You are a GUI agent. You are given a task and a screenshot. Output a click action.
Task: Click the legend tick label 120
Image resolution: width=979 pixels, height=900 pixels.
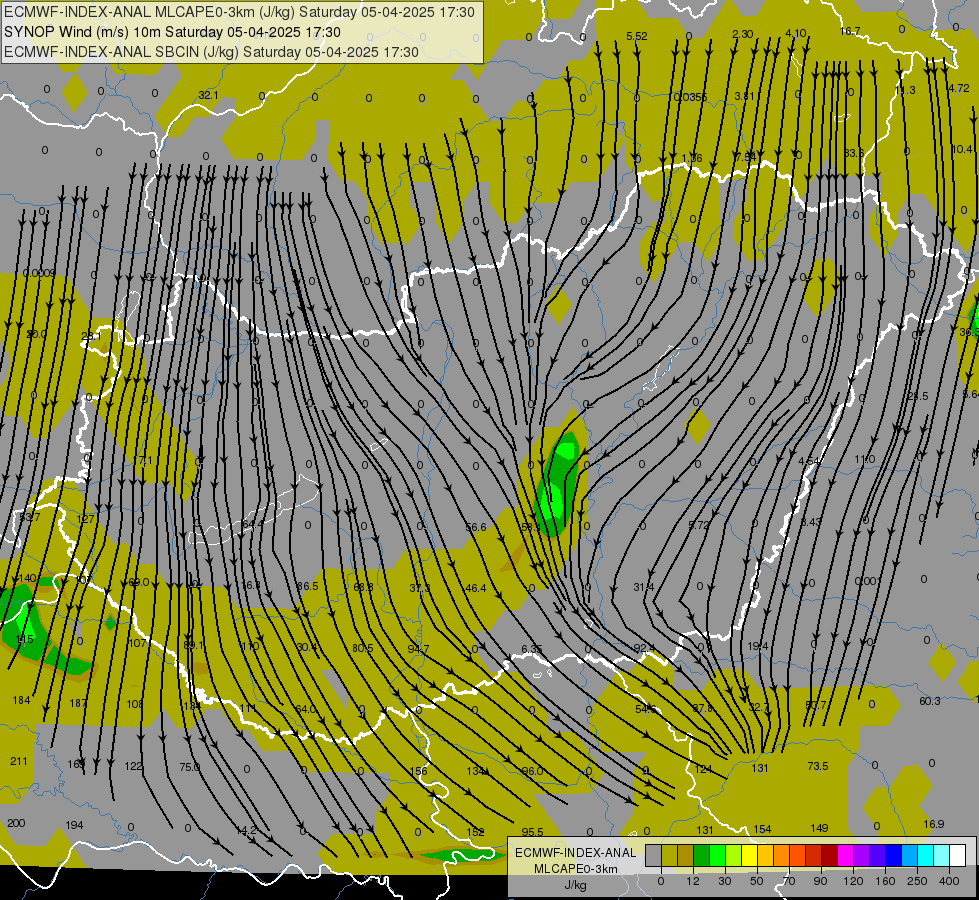coord(854,881)
